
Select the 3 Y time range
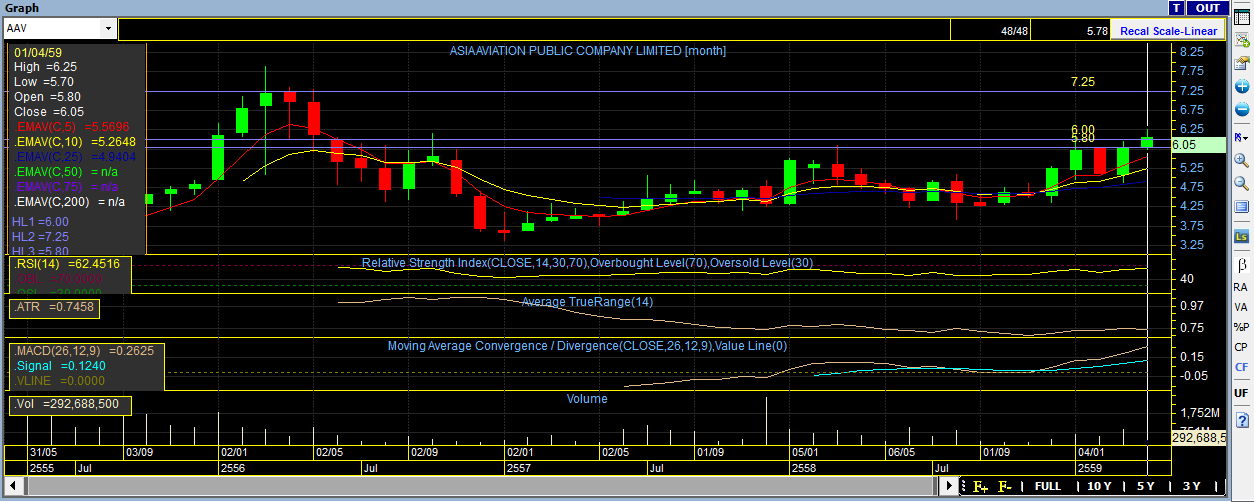(x=1190, y=486)
